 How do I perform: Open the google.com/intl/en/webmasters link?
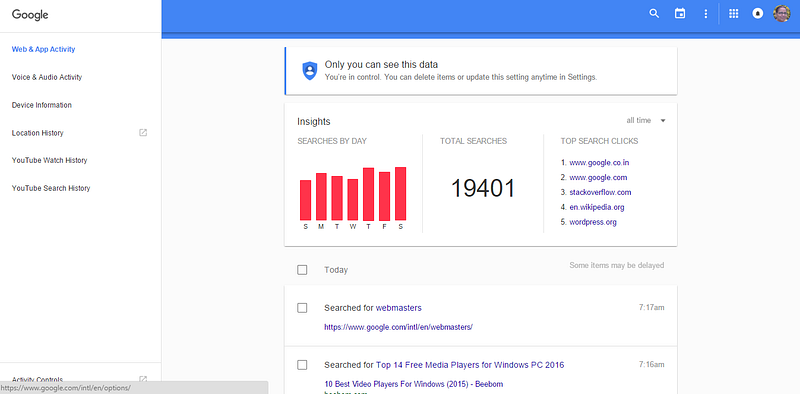[398, 327]
